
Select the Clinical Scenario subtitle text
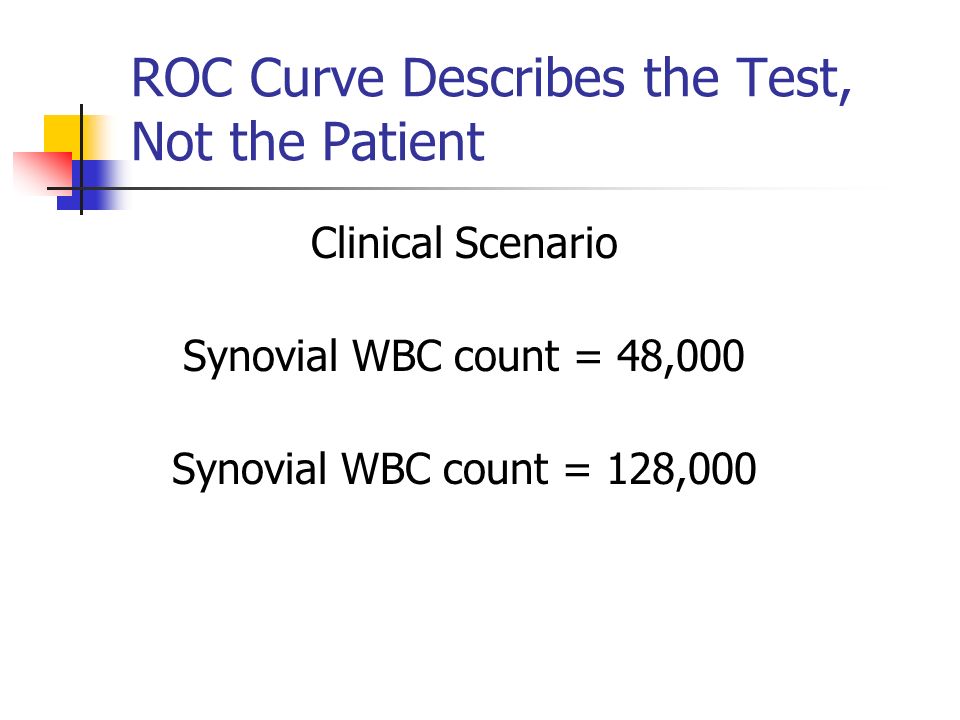464,243
